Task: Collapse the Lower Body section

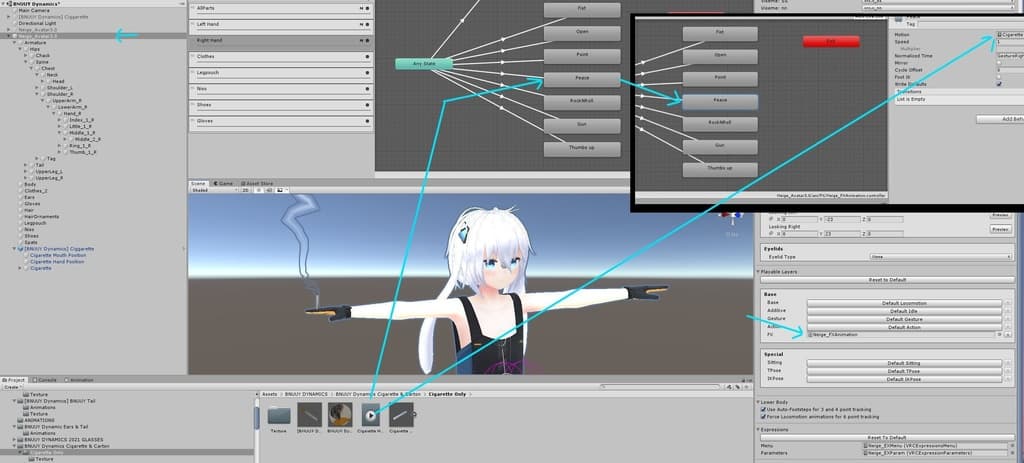Action: pos(758,402)
